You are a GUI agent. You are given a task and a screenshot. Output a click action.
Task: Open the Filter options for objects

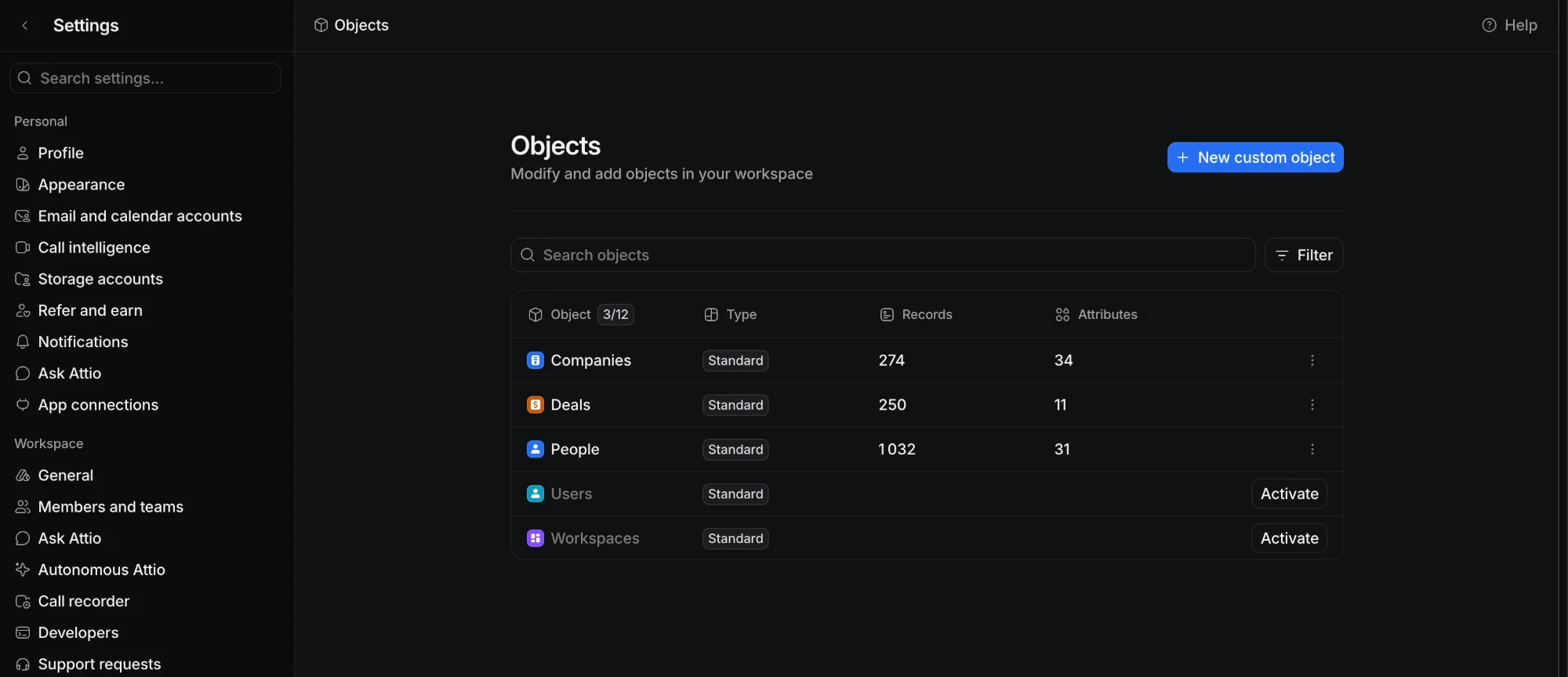click(x=1304, y=255)
